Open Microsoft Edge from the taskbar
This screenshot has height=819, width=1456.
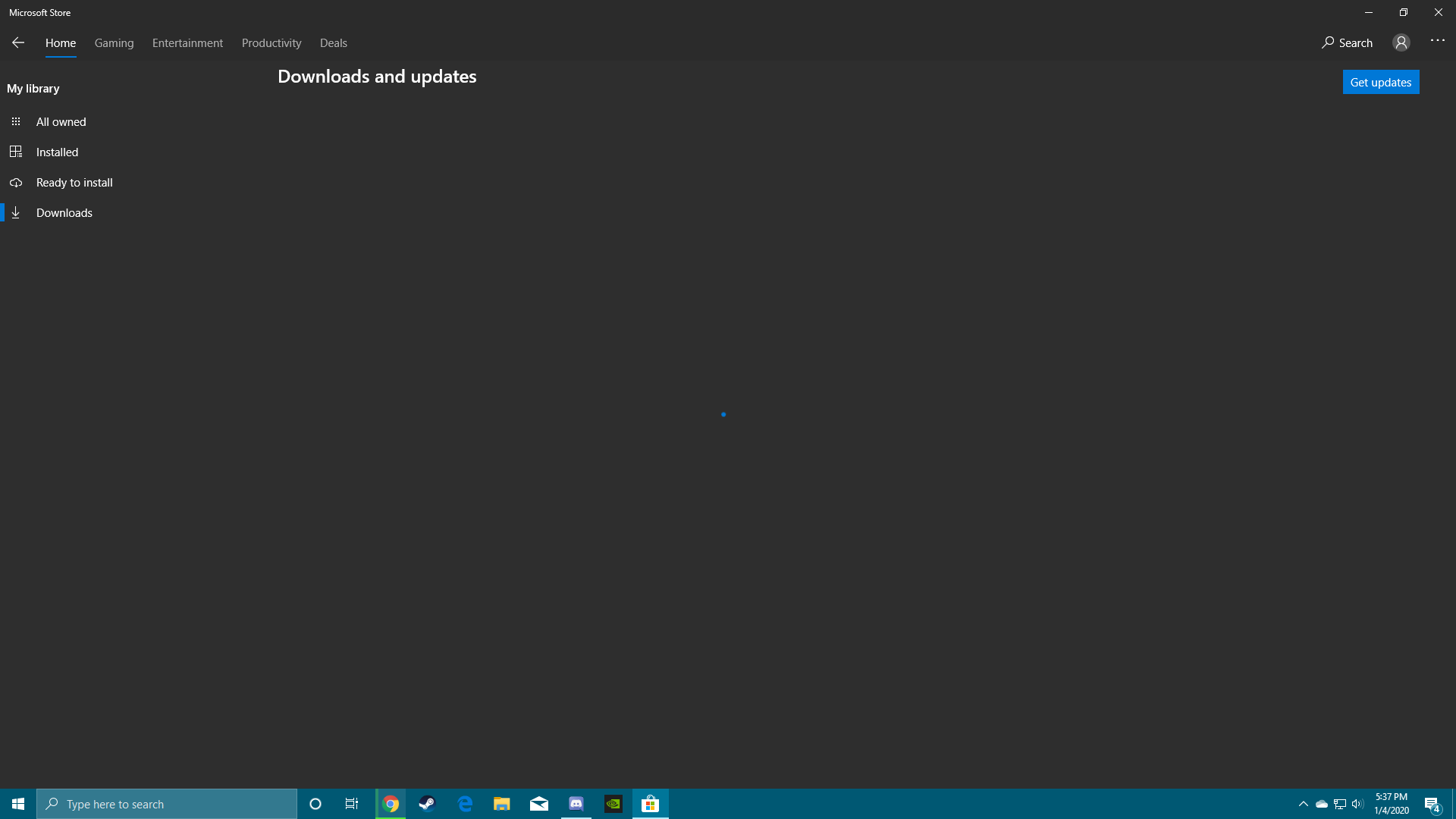465,804
